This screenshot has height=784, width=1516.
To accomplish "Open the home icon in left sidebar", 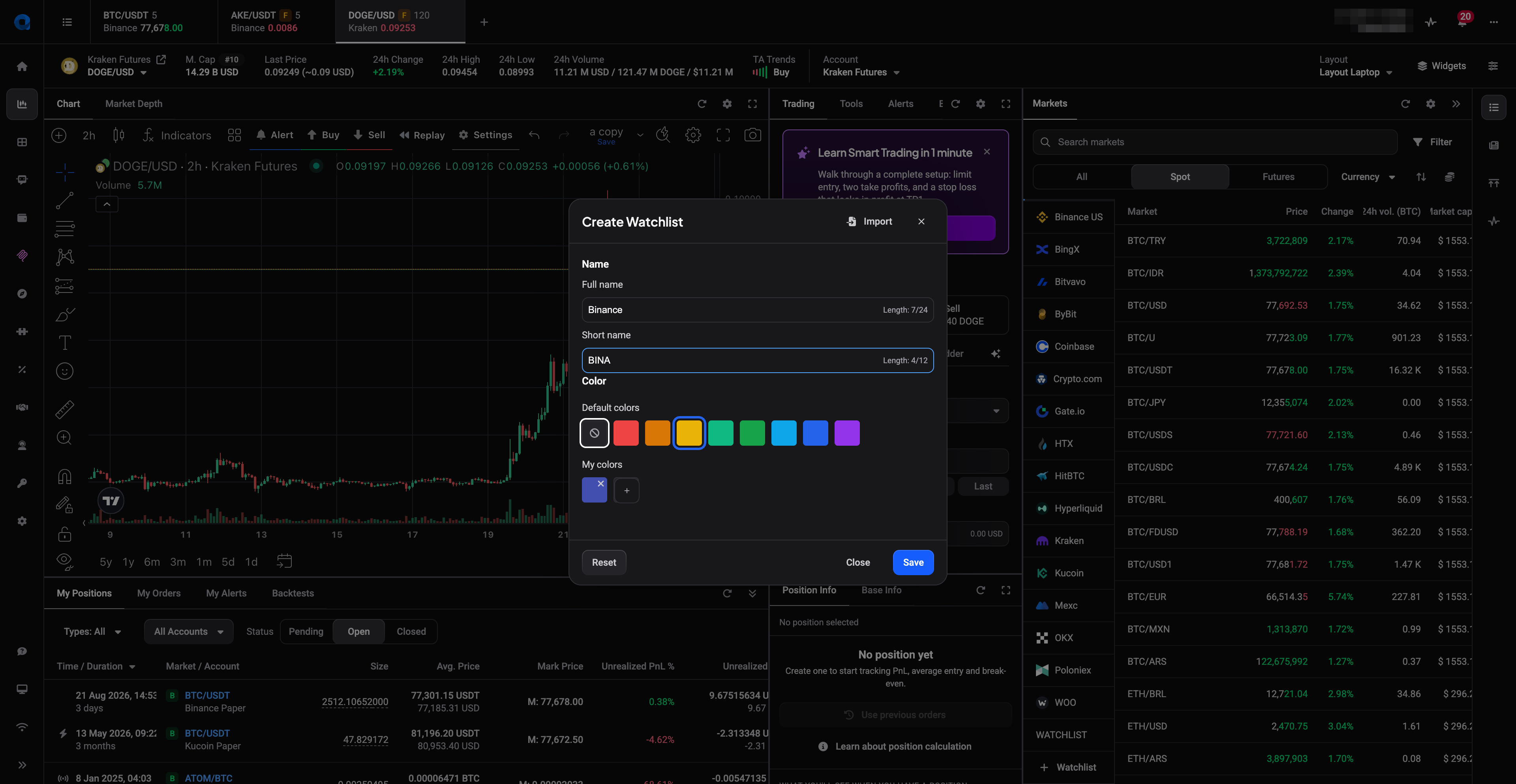I will (22, 66).
